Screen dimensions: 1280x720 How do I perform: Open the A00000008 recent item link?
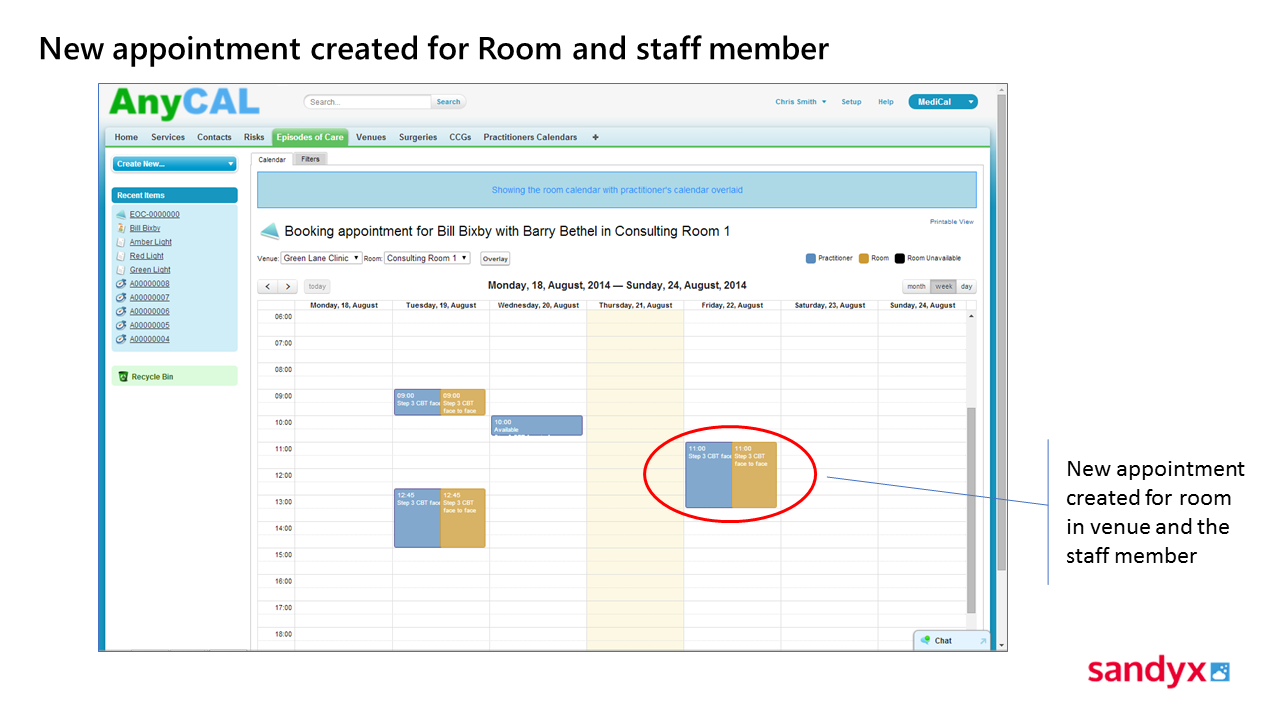point(150,284)
